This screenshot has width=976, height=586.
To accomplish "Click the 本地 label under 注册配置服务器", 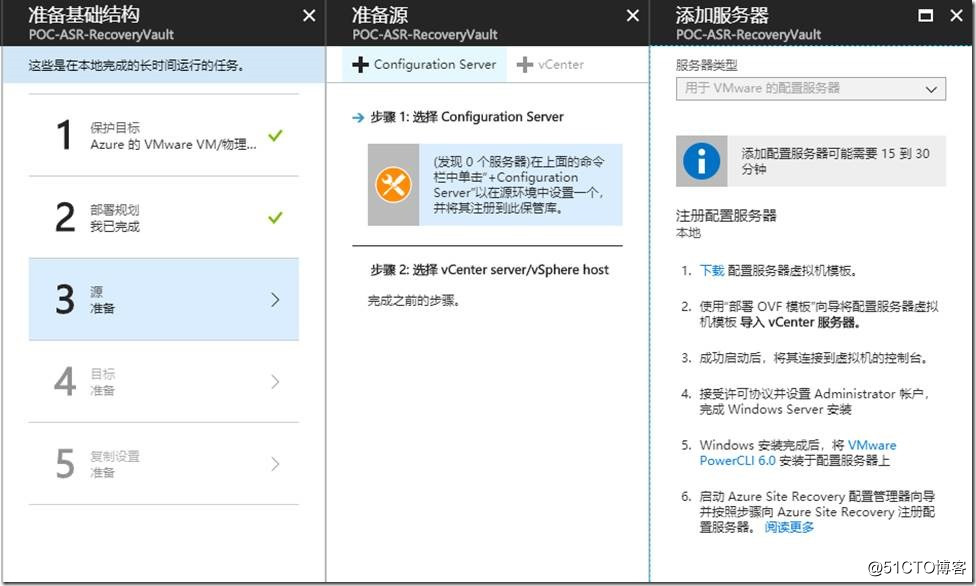I will pos(688,233).
